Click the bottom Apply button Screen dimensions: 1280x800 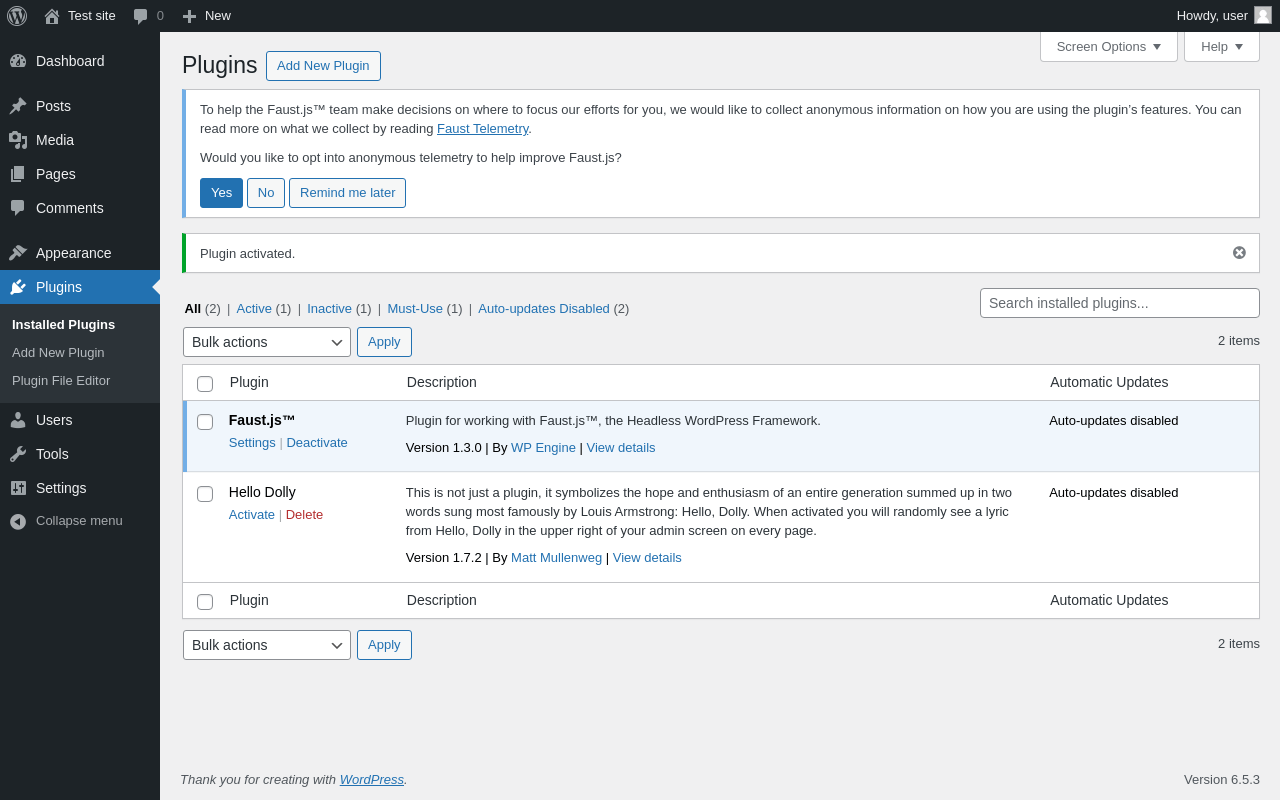click(384, 645)
